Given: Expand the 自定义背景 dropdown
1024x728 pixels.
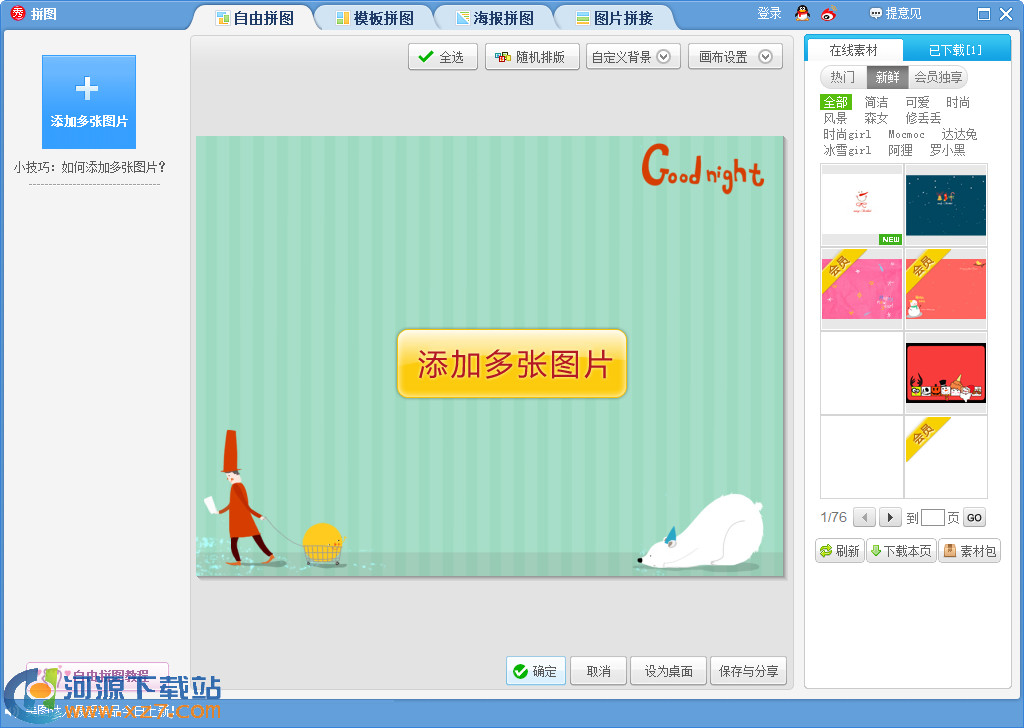Looking at the screenshot, I should [x=633, y=57].
